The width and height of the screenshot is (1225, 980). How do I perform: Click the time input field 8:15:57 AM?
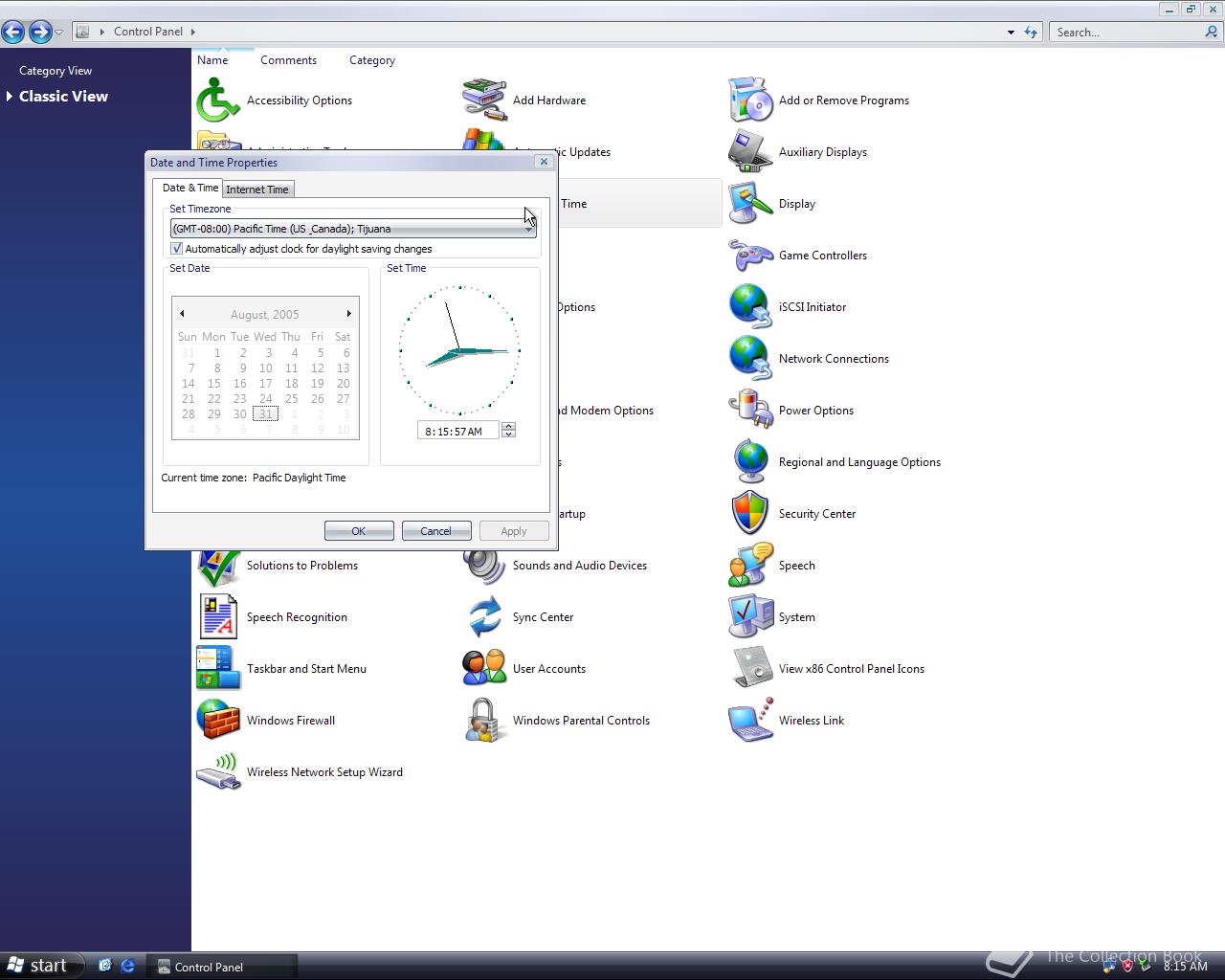[457, 431]
